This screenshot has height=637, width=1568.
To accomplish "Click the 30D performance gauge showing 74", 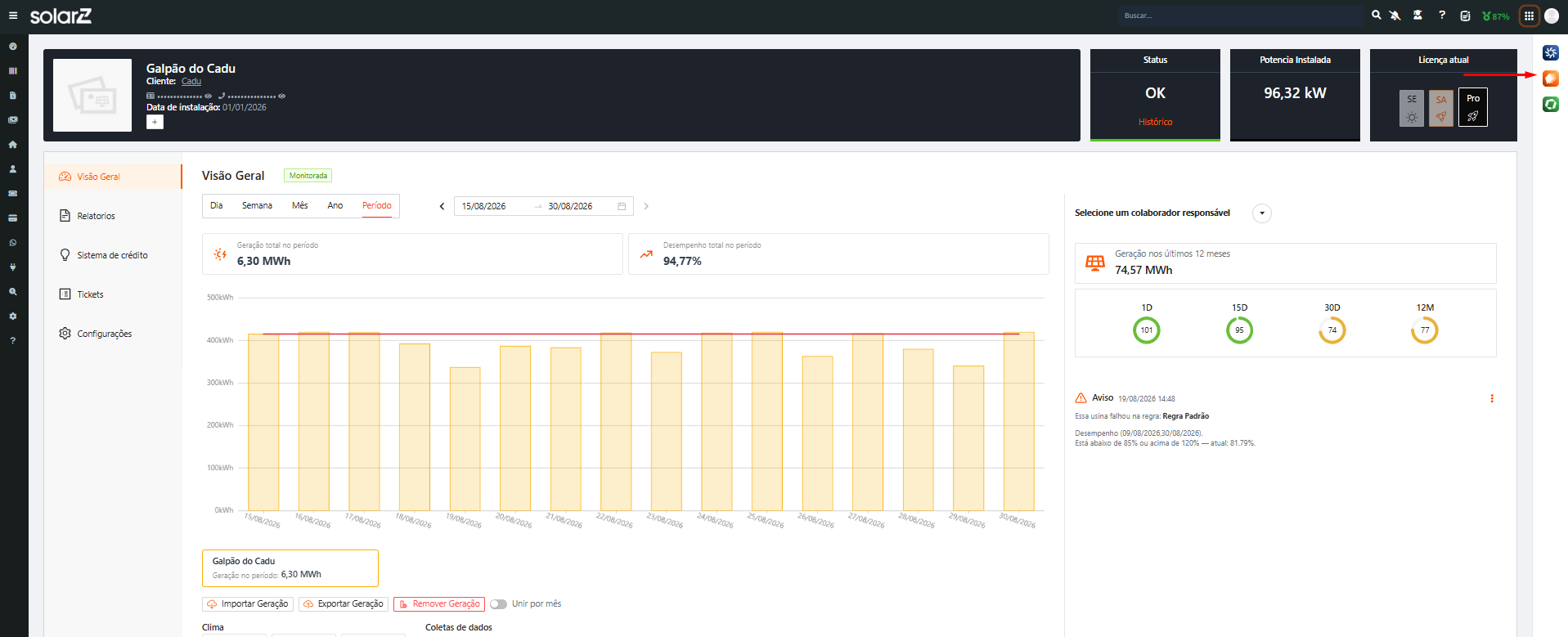I will pyautogui.click(x=1332, y=330).
